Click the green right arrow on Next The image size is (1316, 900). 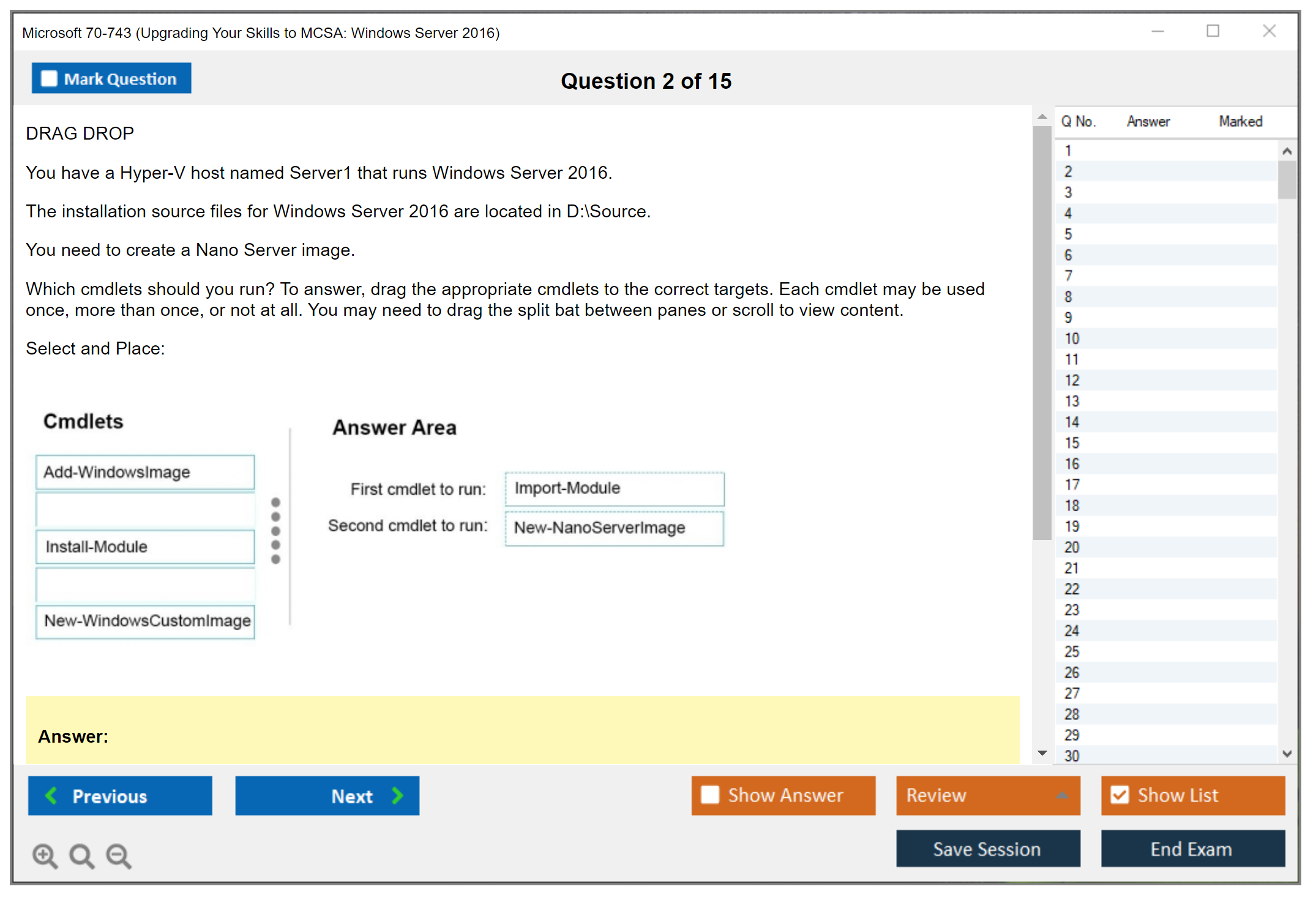pos(398,795)
